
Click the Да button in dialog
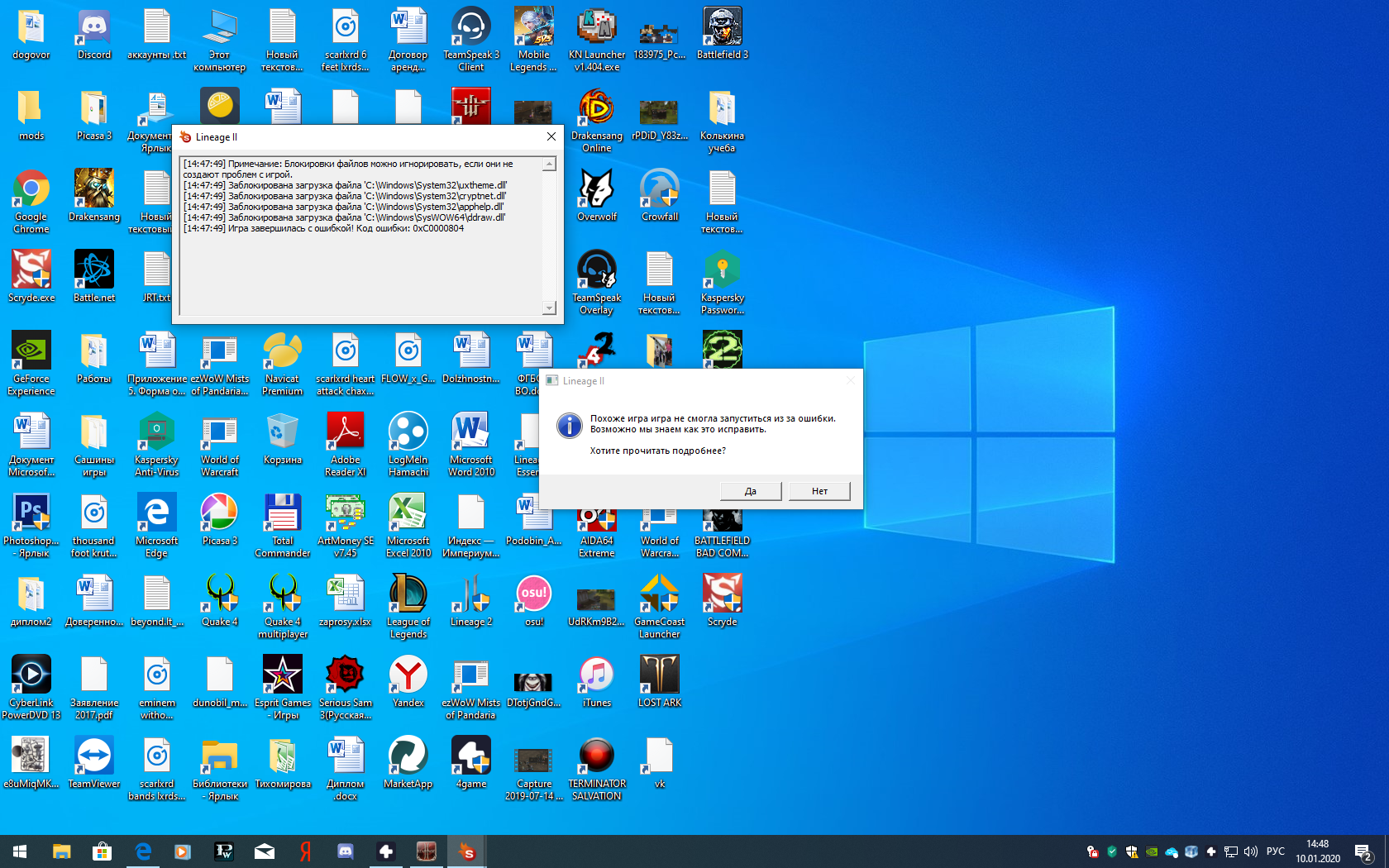[750, 491]
